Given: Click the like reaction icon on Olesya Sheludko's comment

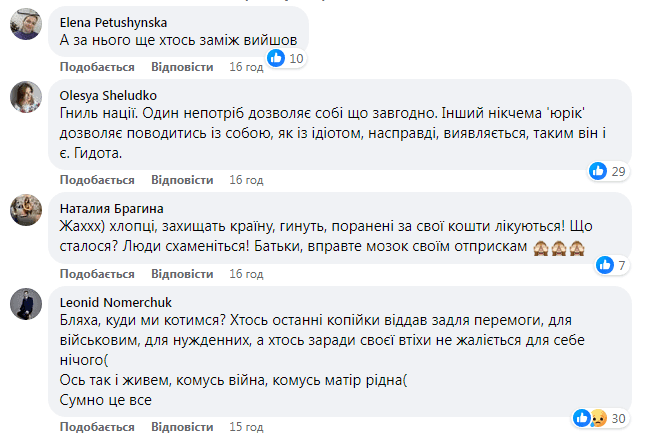Looking at the screenshot, I should click(x=599, y=171).
